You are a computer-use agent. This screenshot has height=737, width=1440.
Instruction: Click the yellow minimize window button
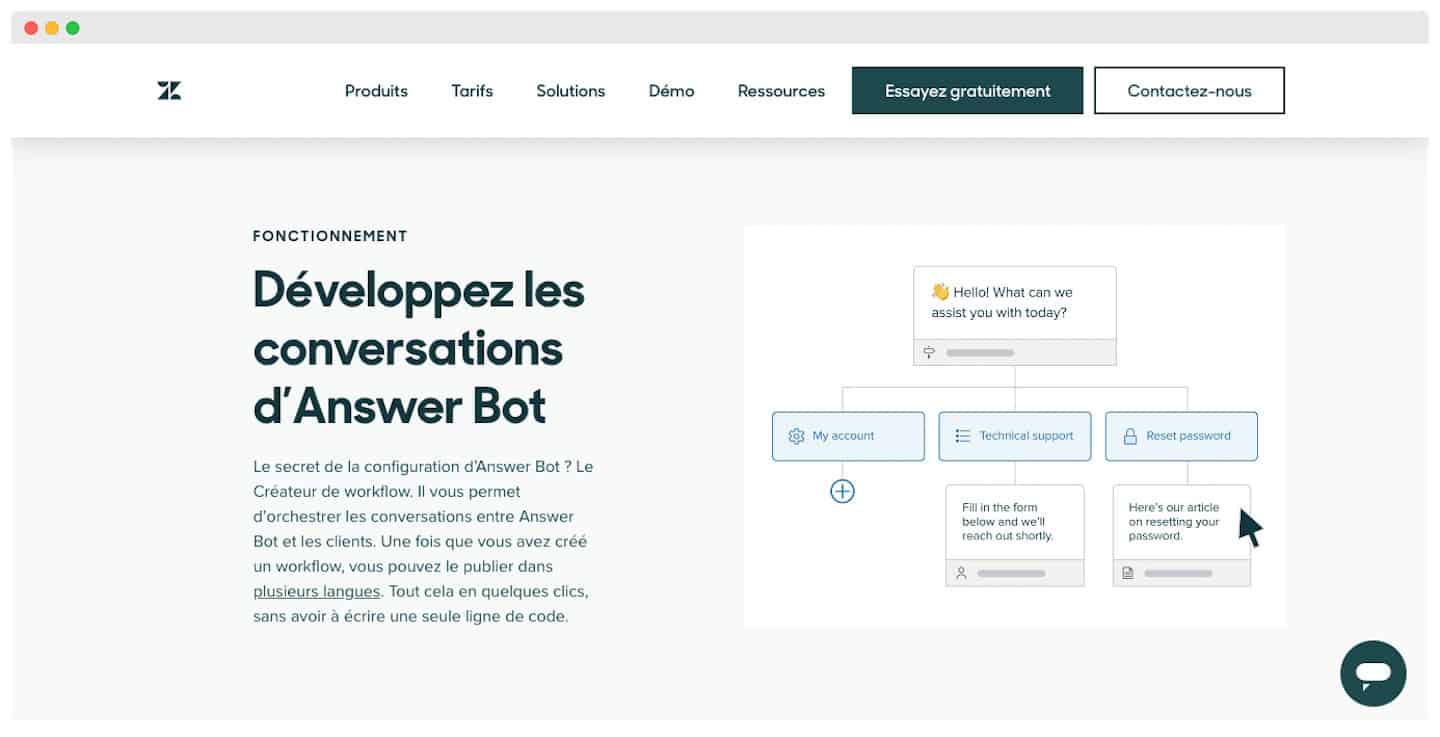coord(52,28)
